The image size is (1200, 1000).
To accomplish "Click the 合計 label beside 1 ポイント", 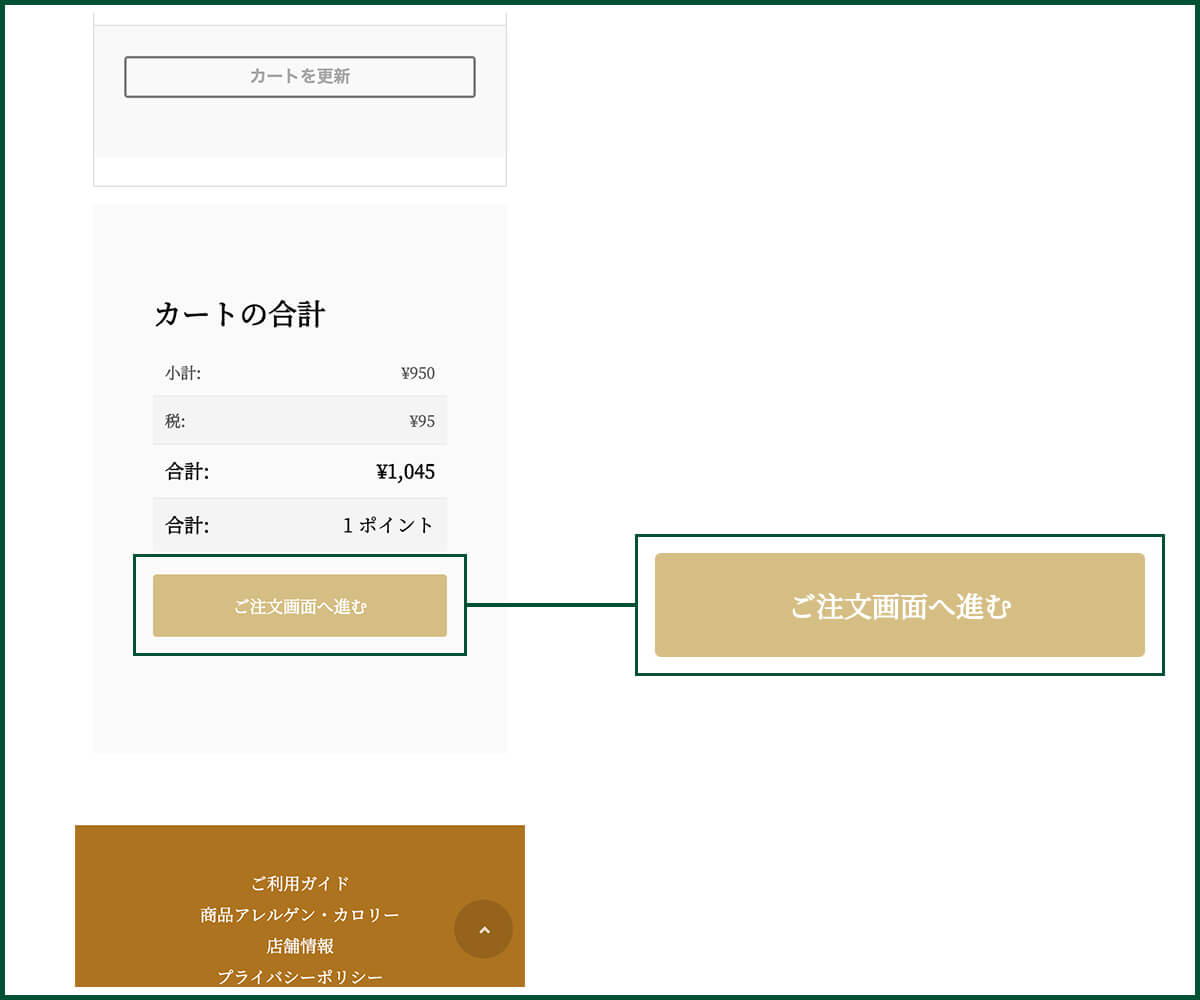I will (x=187, y=525).
